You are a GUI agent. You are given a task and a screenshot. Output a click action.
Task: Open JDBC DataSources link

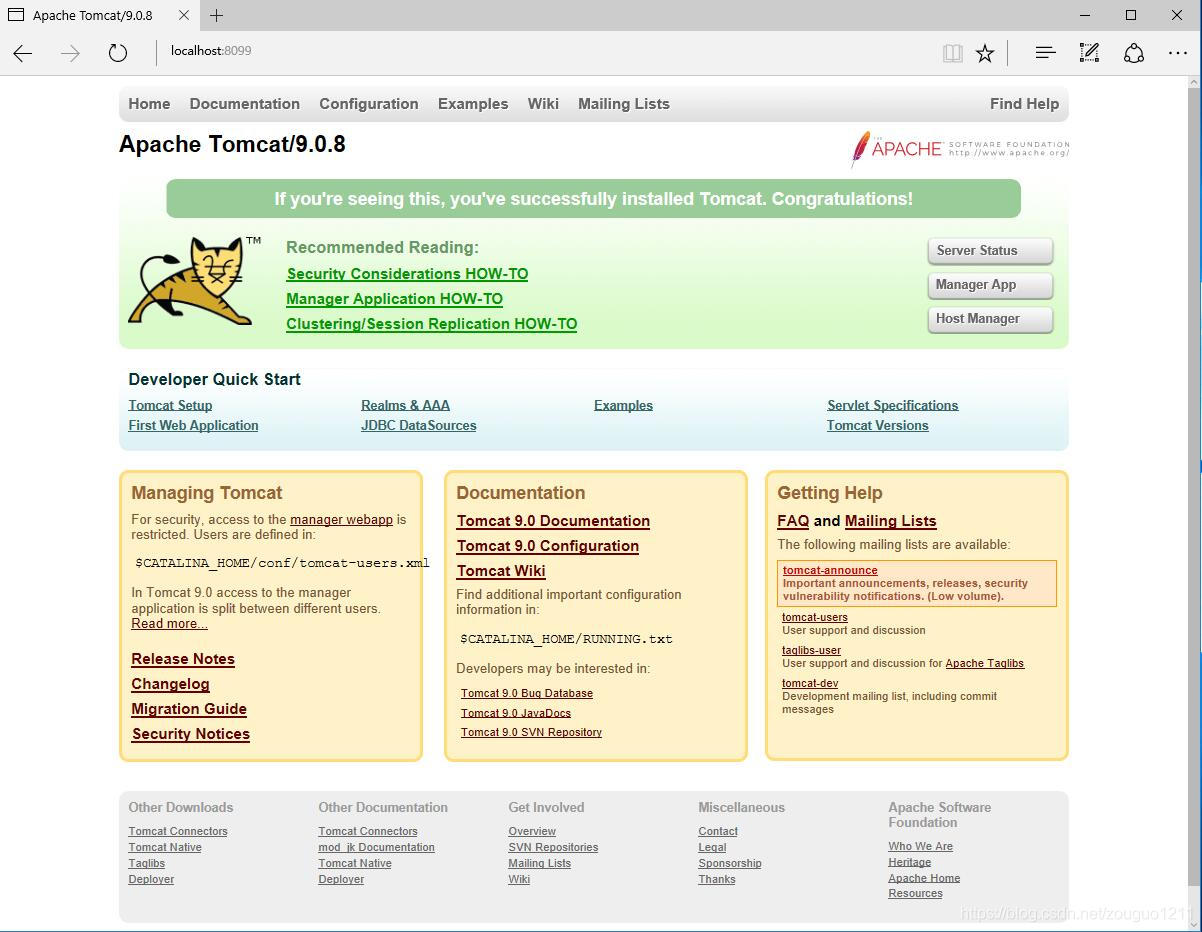418,425
